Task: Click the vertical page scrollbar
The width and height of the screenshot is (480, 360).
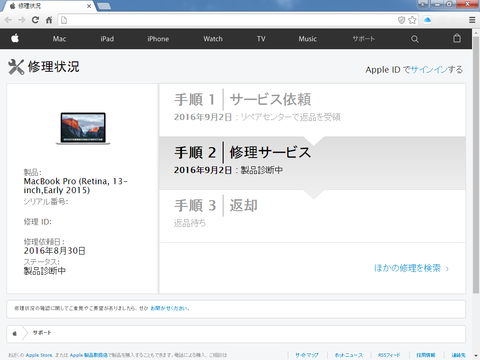Action: point(476,165)
